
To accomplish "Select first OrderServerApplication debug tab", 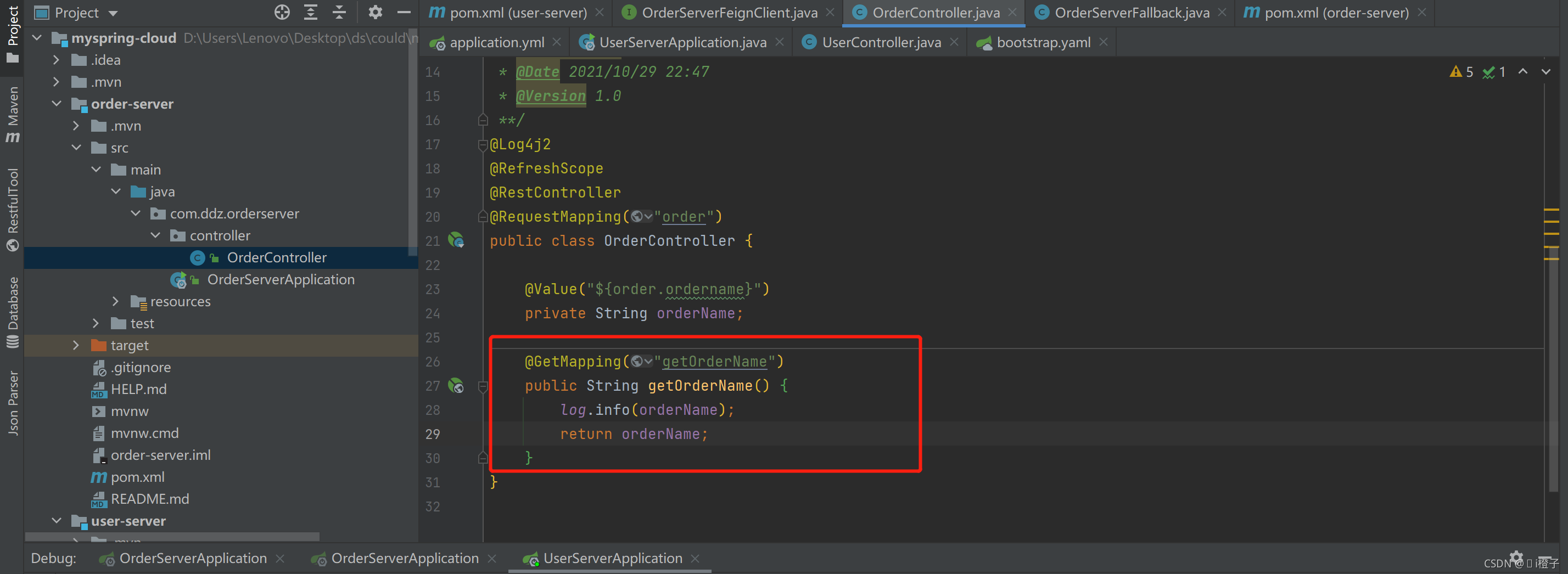I will (193, 558).
